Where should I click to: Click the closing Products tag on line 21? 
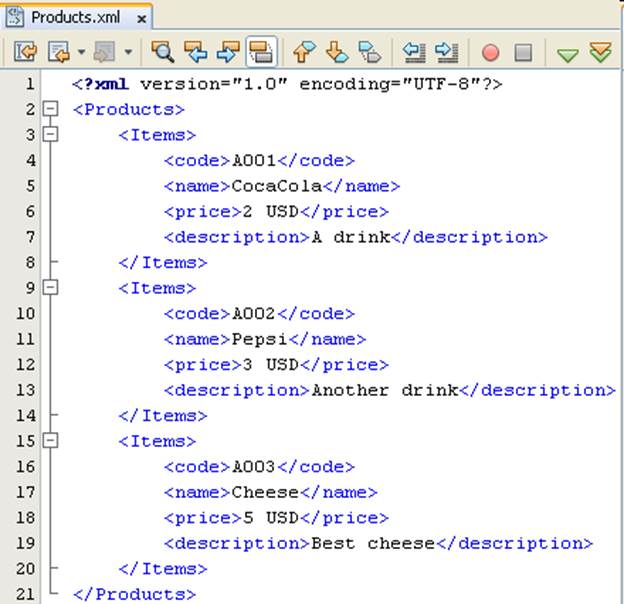[x=135, y=594]
